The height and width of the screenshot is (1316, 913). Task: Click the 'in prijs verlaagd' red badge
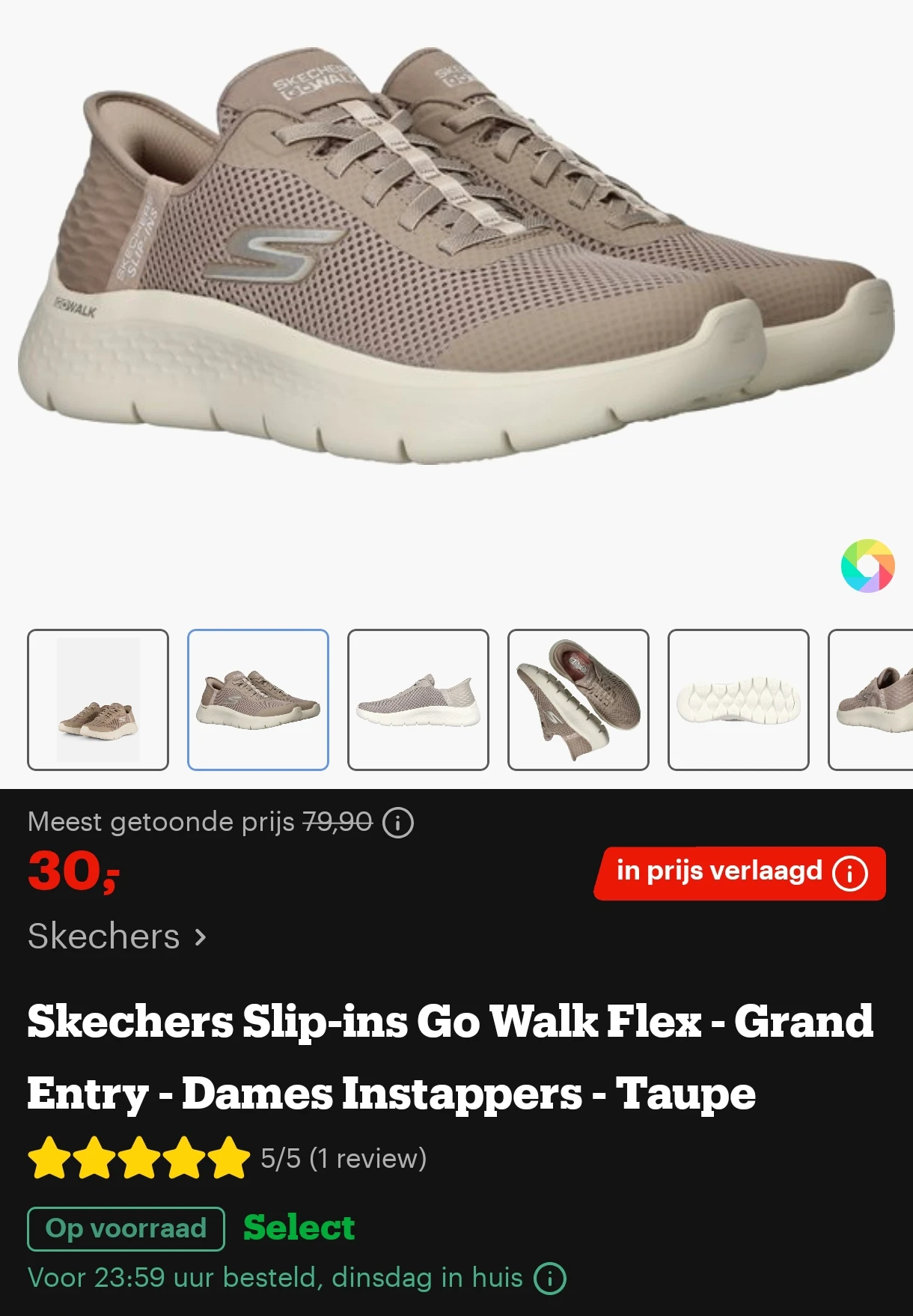740,873
